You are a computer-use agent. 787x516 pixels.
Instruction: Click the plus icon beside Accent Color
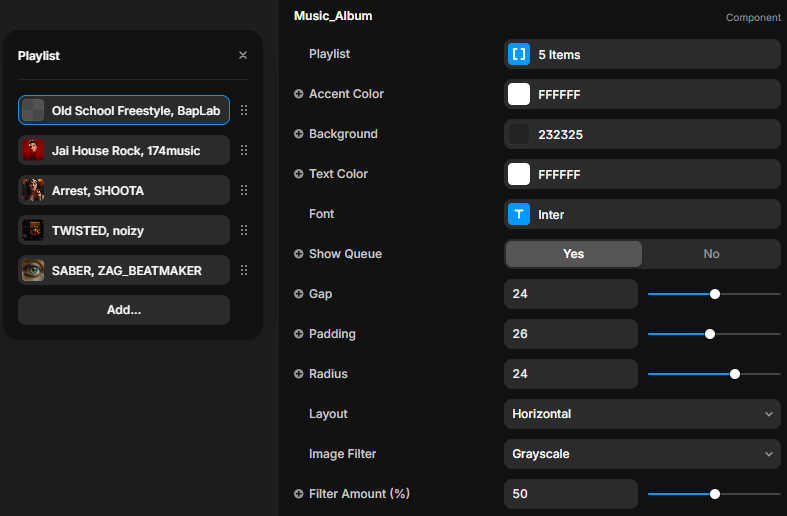tap(299, 94)
